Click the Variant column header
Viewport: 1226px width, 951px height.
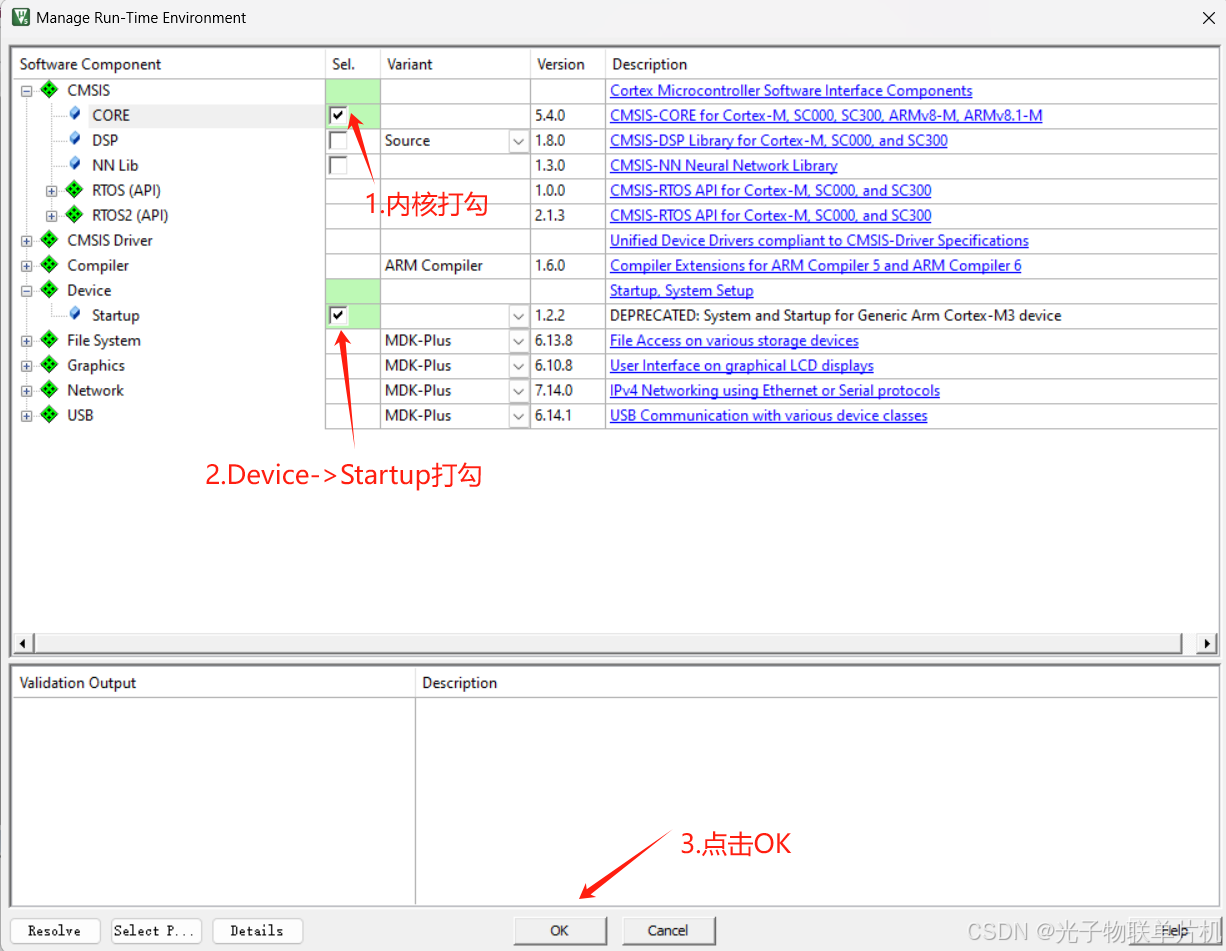[455, 64]
